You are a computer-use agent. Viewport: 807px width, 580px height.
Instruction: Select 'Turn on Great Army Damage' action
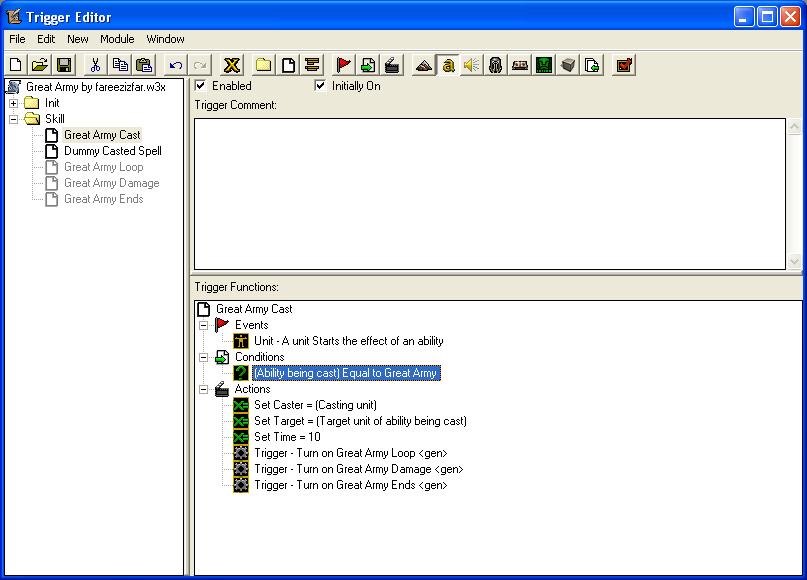pos(359,469)
